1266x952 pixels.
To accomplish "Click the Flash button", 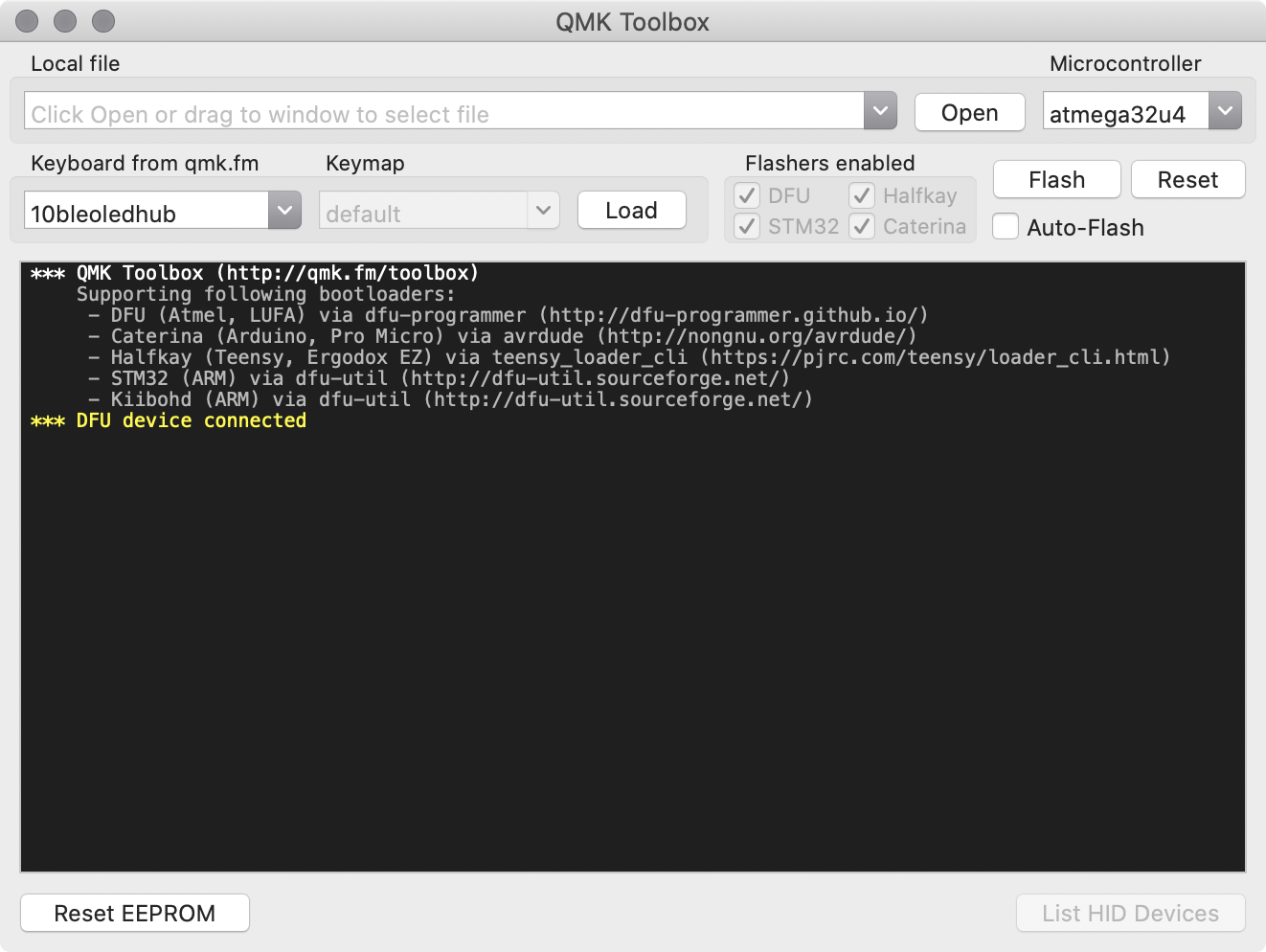I will pos(1056,179).
